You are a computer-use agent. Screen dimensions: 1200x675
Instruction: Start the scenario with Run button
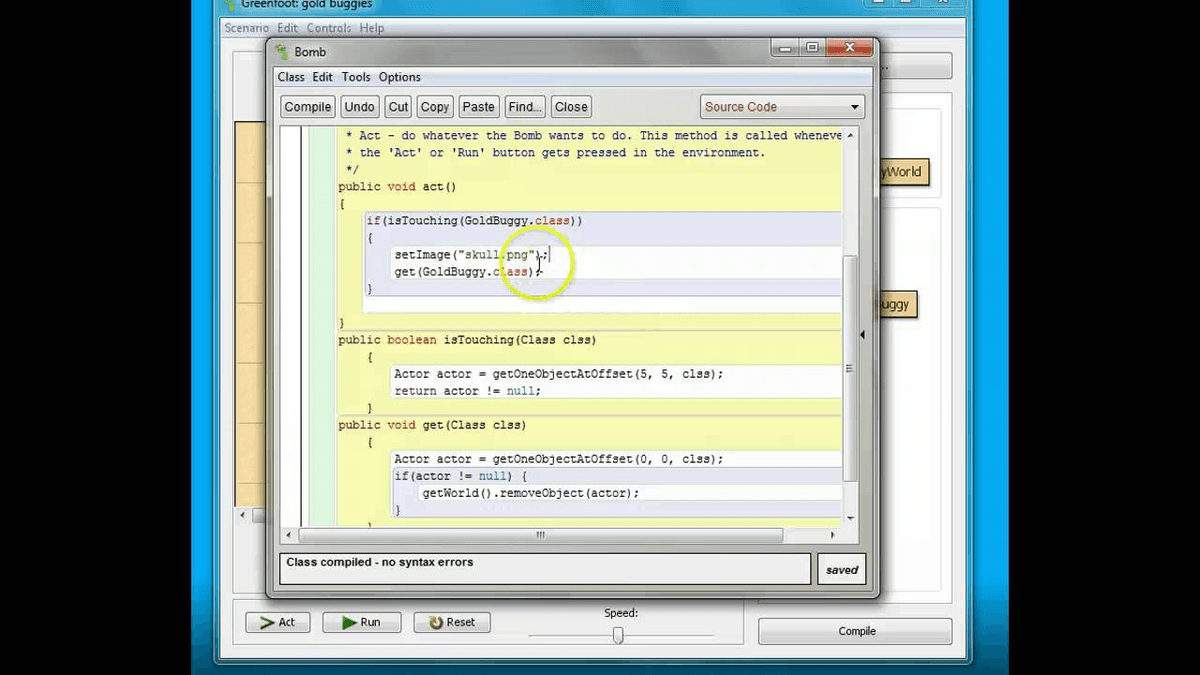361,622
